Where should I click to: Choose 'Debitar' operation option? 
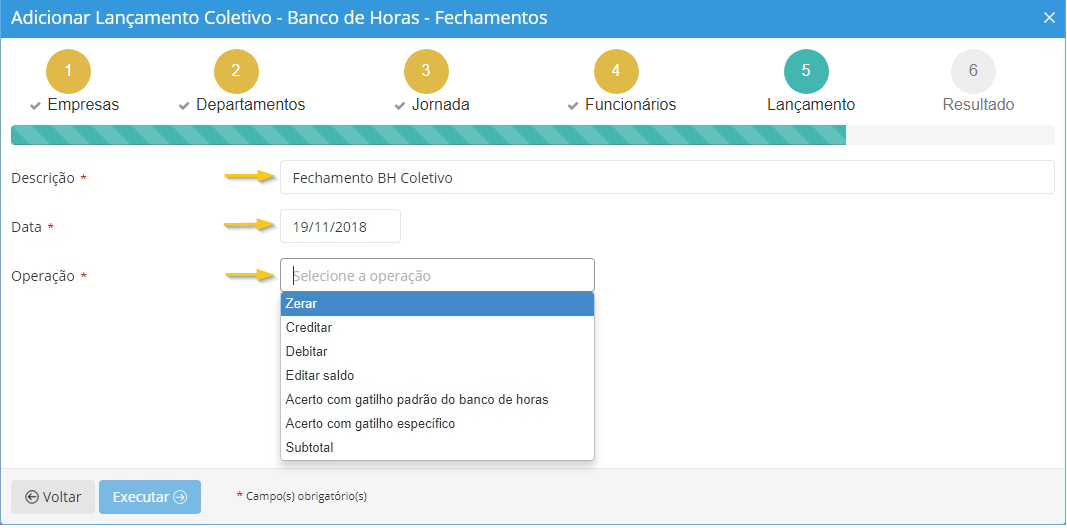[437, 352]
